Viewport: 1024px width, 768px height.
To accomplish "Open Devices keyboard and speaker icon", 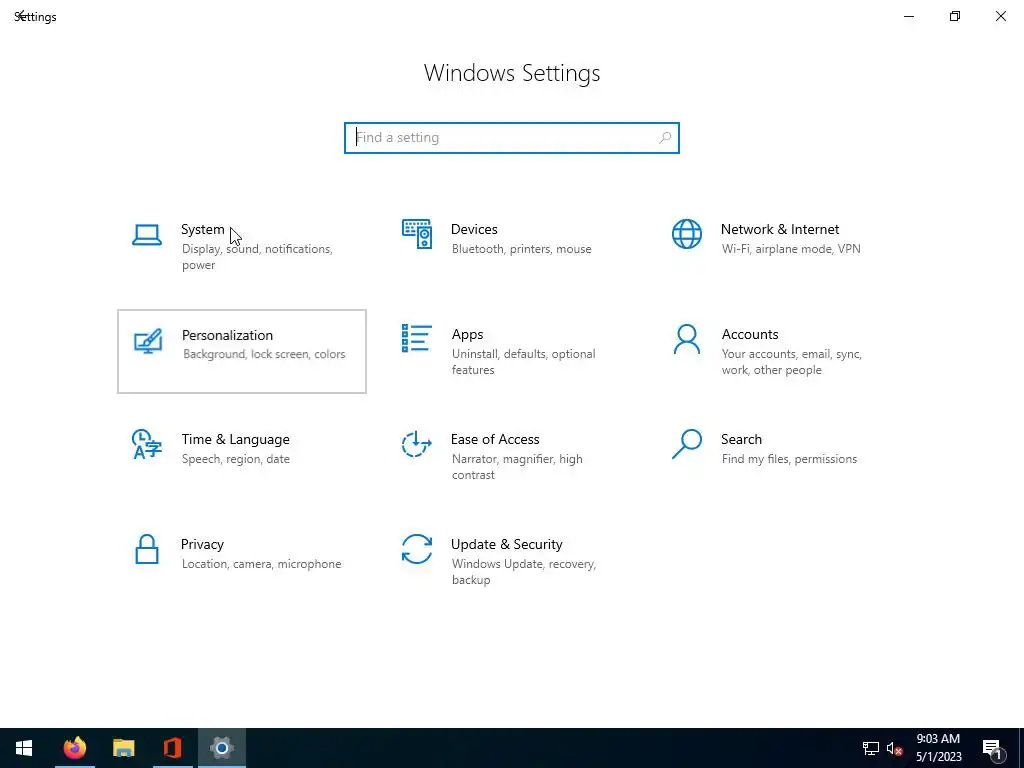I will 417,234.
